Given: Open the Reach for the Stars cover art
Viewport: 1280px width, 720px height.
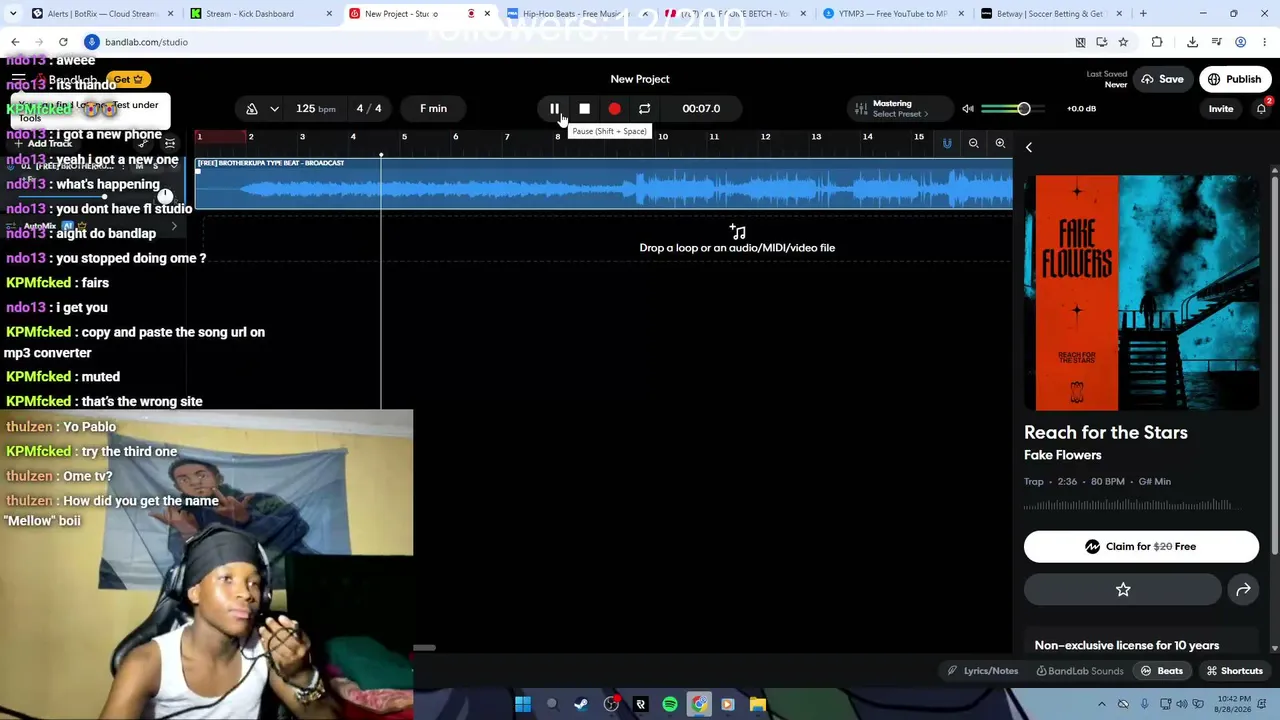Looking at the screenshot, I should [1141, 293].
